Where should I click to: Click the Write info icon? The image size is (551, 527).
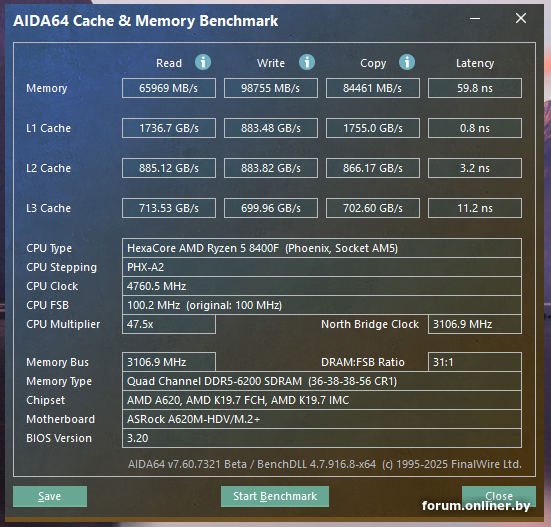307,62
